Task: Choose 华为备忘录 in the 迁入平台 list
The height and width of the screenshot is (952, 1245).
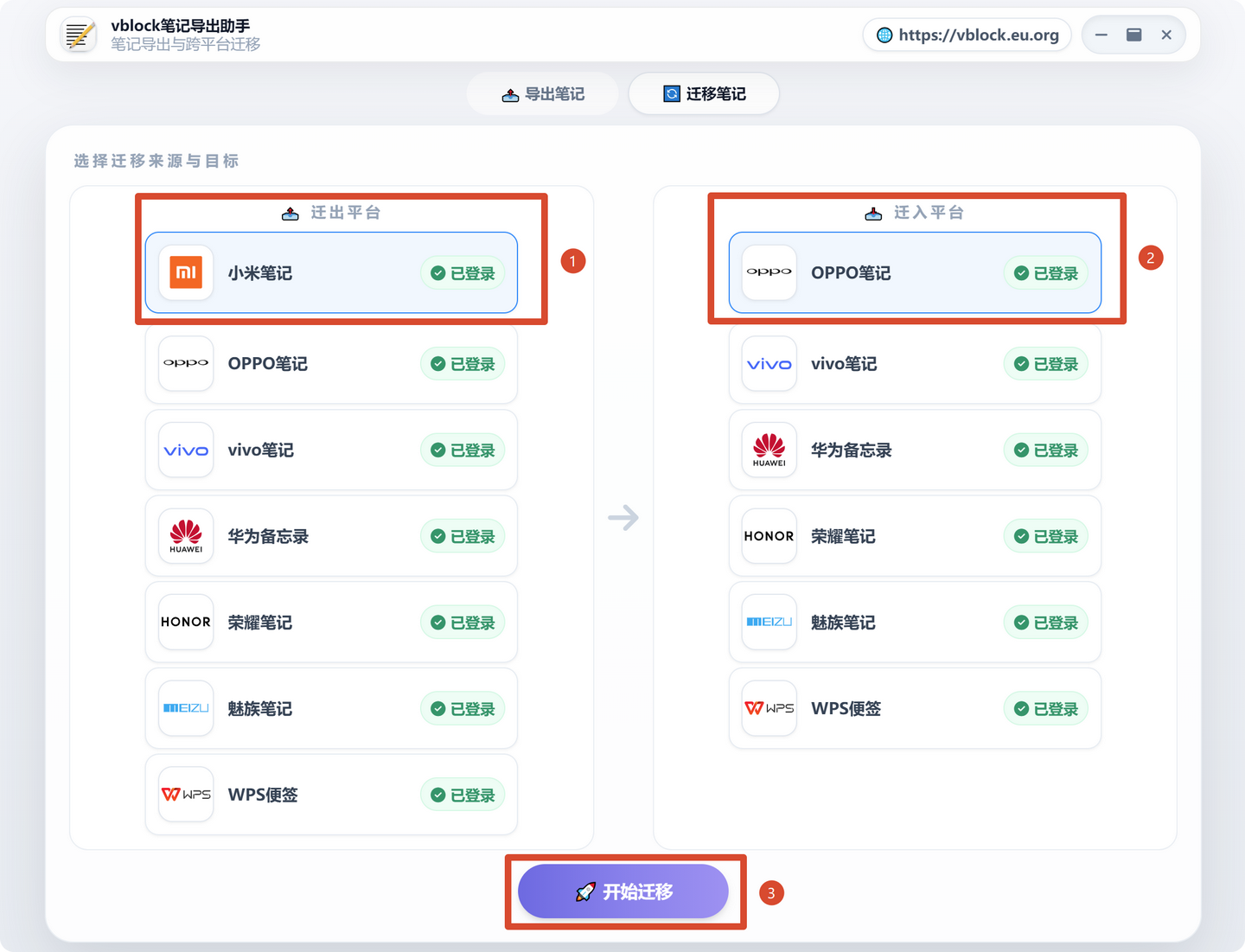Action: coord(915,450)
